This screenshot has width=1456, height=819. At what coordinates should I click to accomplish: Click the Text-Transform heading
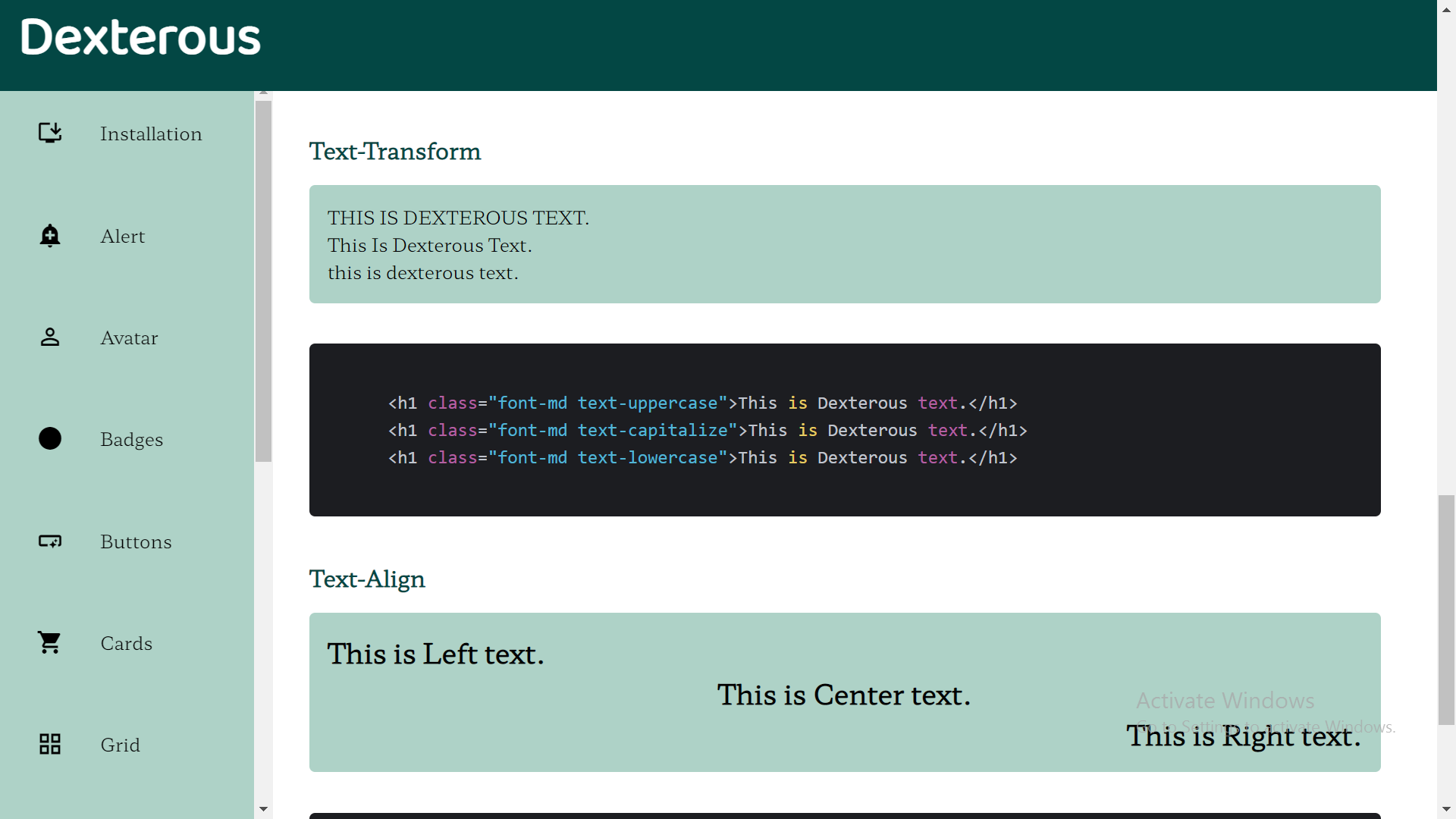(395, 152)
